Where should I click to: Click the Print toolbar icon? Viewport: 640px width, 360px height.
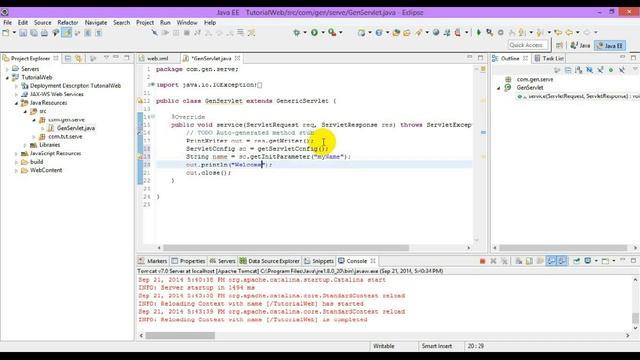44,33
